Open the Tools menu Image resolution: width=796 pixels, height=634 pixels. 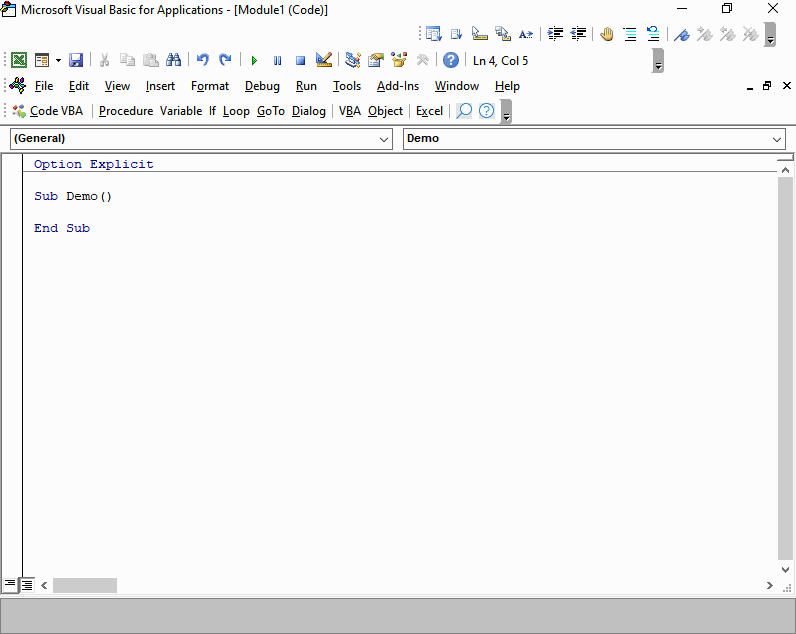(347, 86)
